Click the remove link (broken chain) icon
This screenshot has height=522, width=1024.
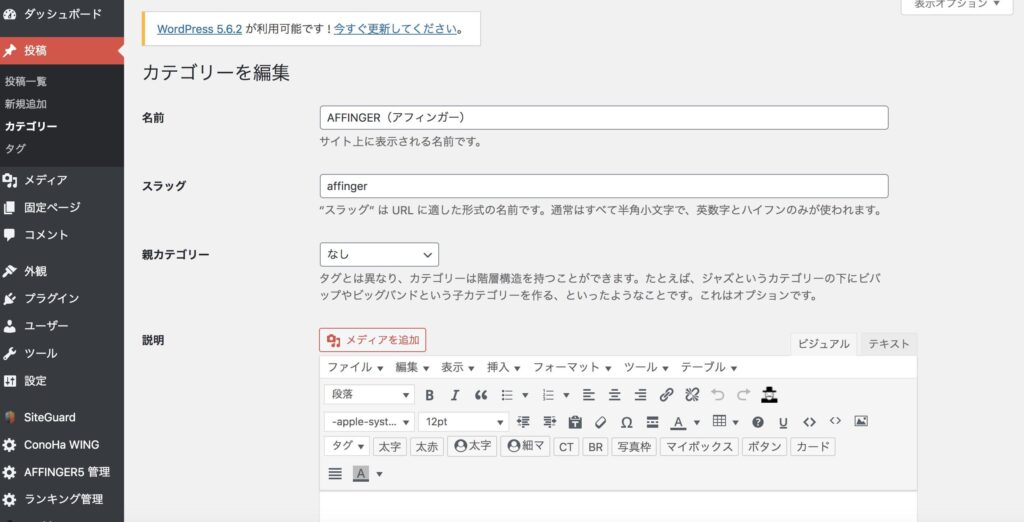(692, 395)
